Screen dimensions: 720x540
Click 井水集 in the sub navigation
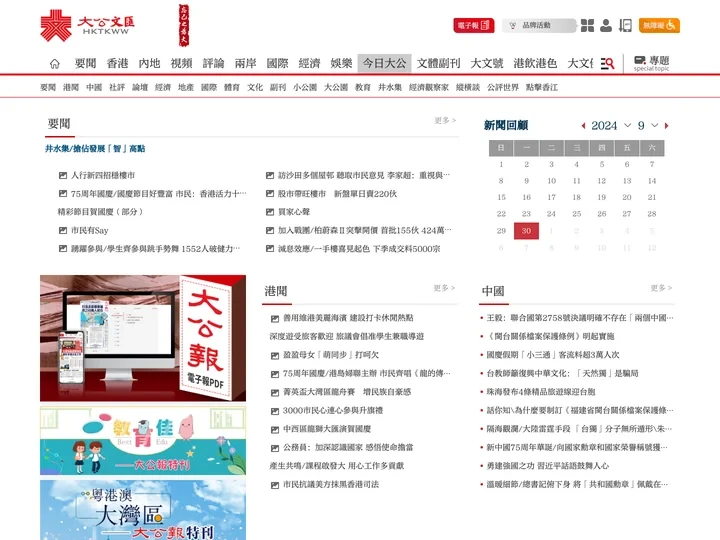(x=390, y=87)
